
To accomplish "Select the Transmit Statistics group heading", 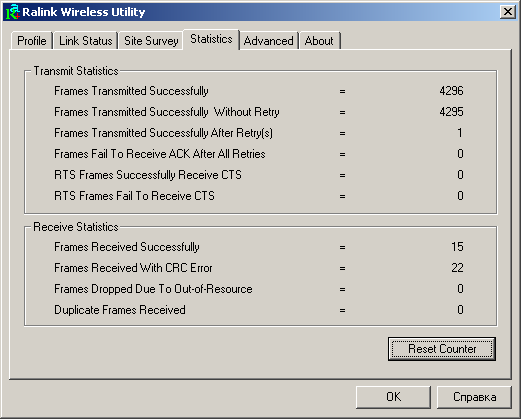I will (x=76, y=71).
